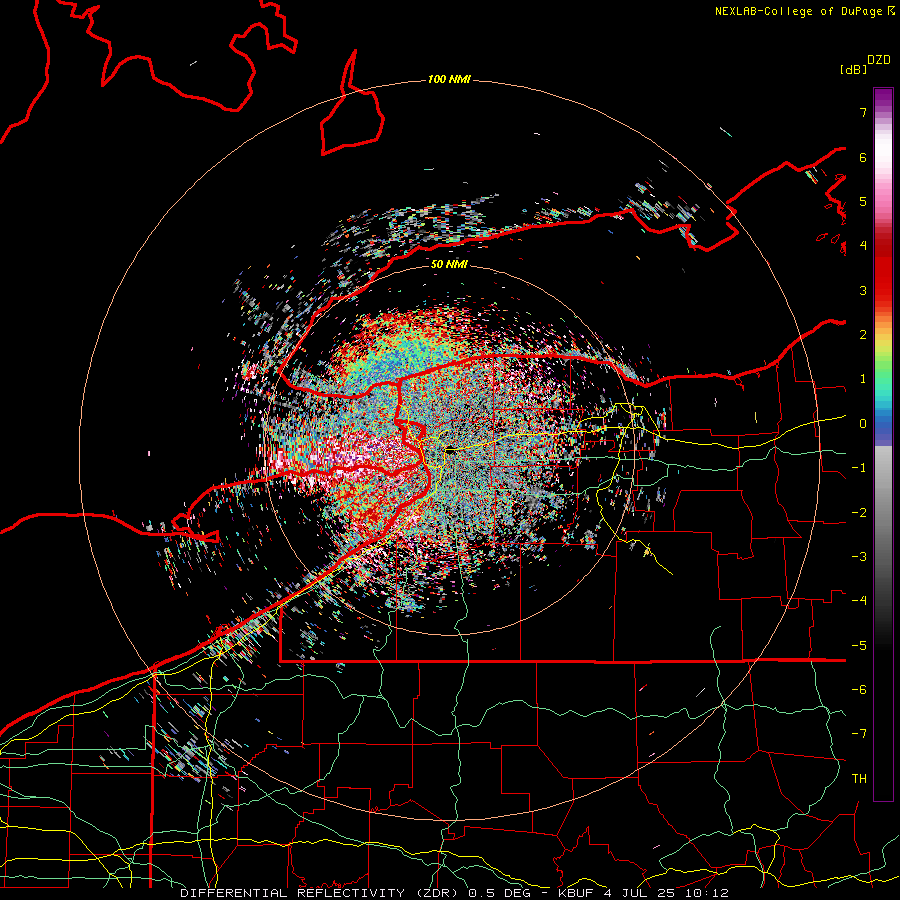
Task: Click the -5 dB scale tick label
Action: pyautogui.click(x=859, y=646)
